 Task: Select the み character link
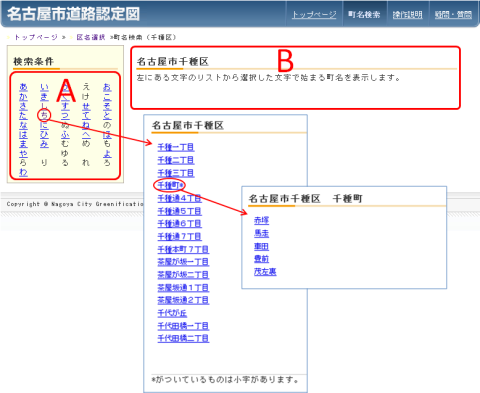[x=44, y=144]
